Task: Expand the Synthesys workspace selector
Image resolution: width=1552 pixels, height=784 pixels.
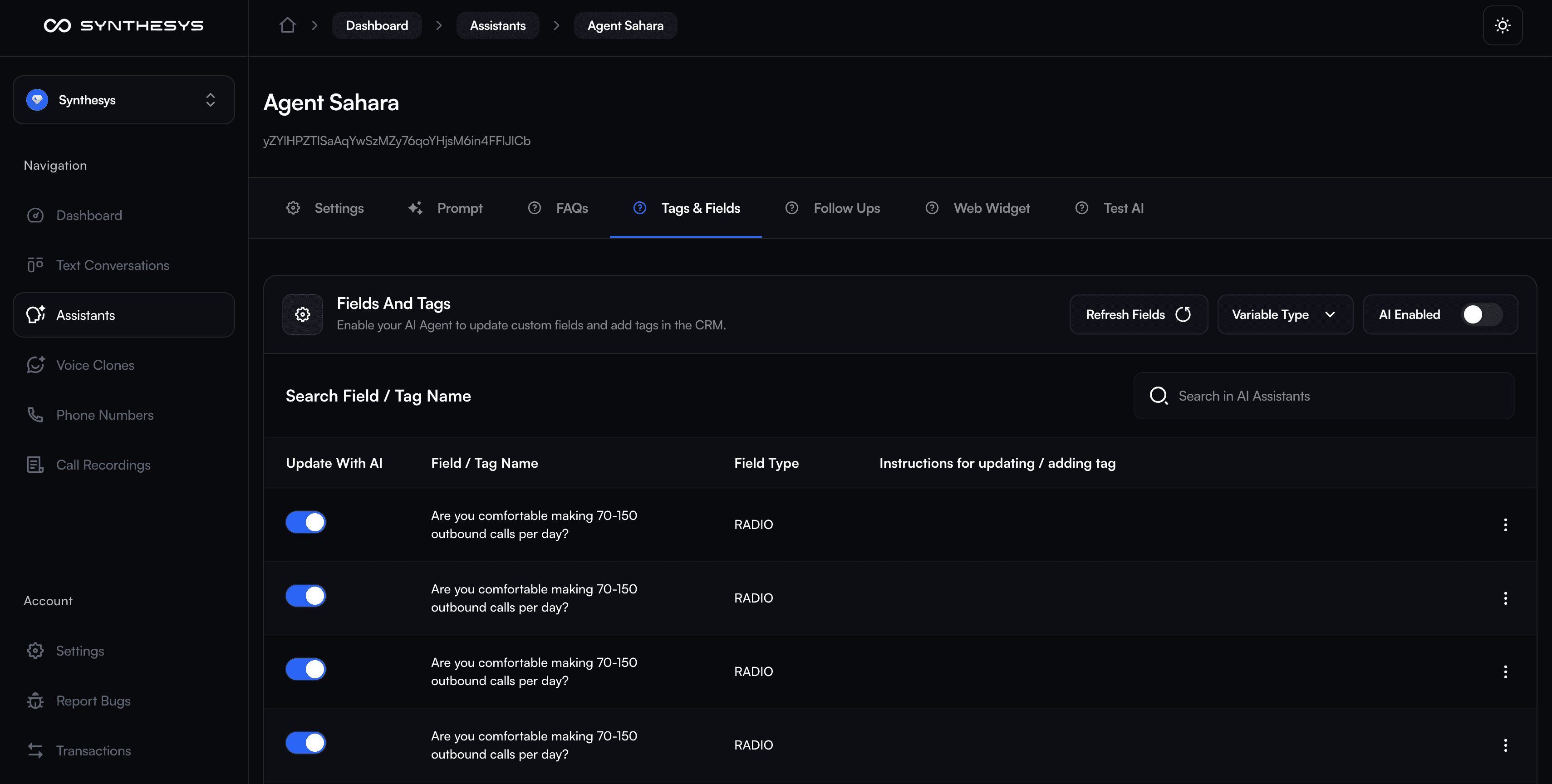Action: pyautogui.click(x=123, y=100)
